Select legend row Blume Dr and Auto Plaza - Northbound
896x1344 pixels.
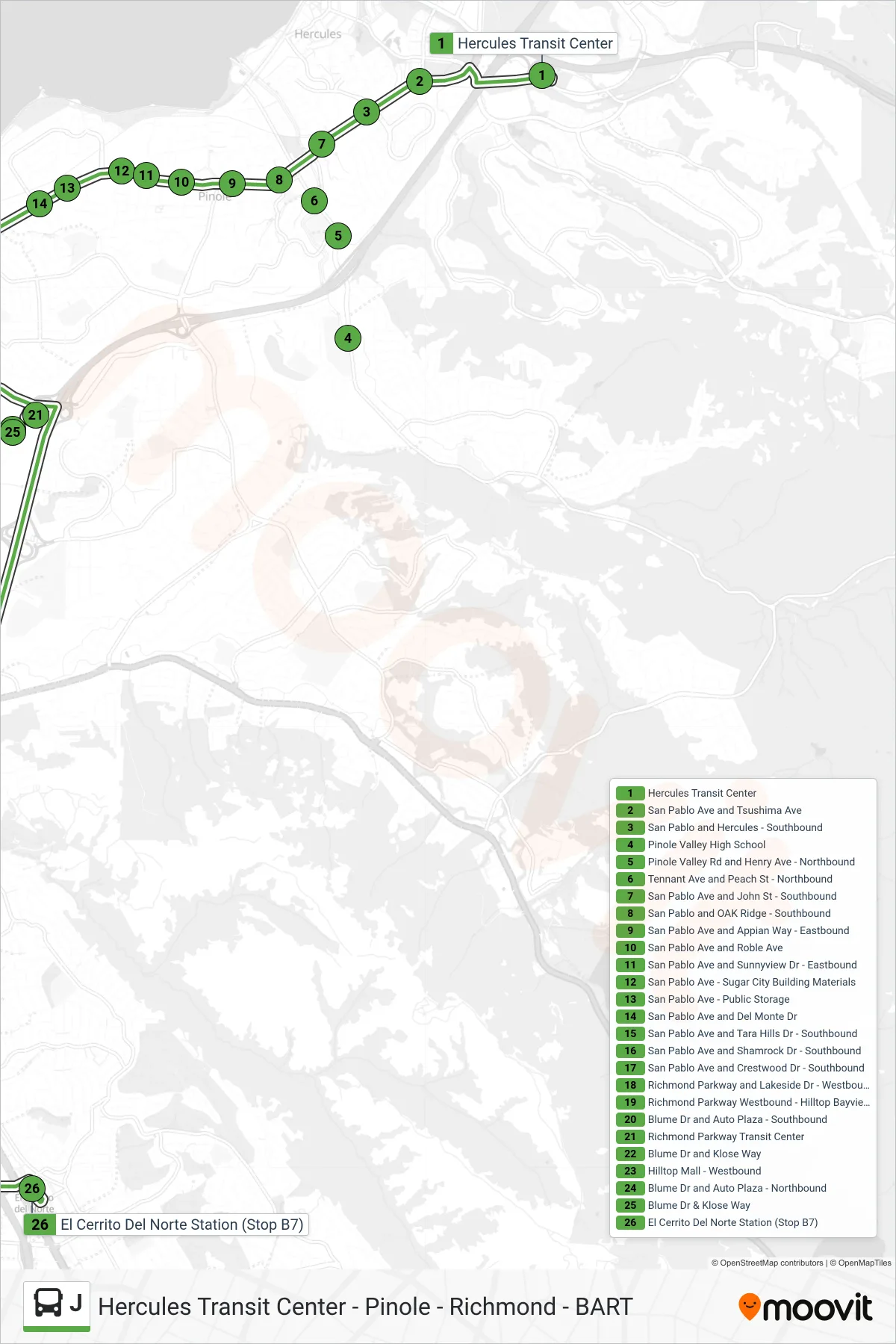(x=743, y=1188)
